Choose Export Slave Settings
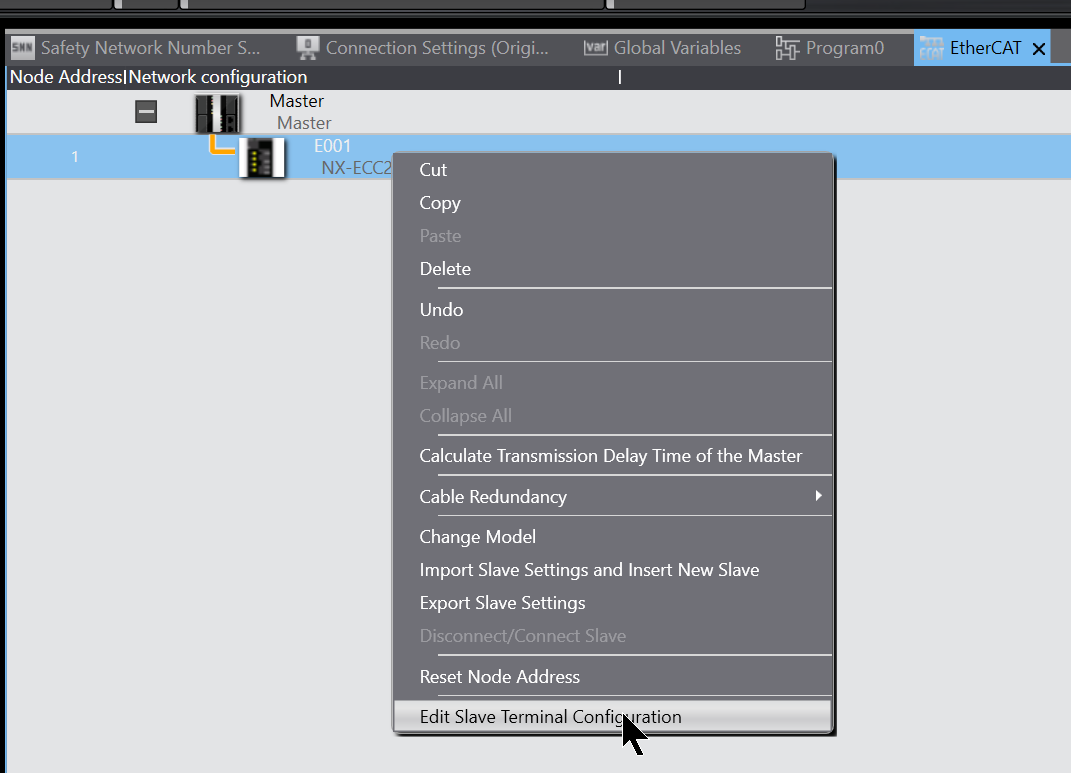 (613, 603)
